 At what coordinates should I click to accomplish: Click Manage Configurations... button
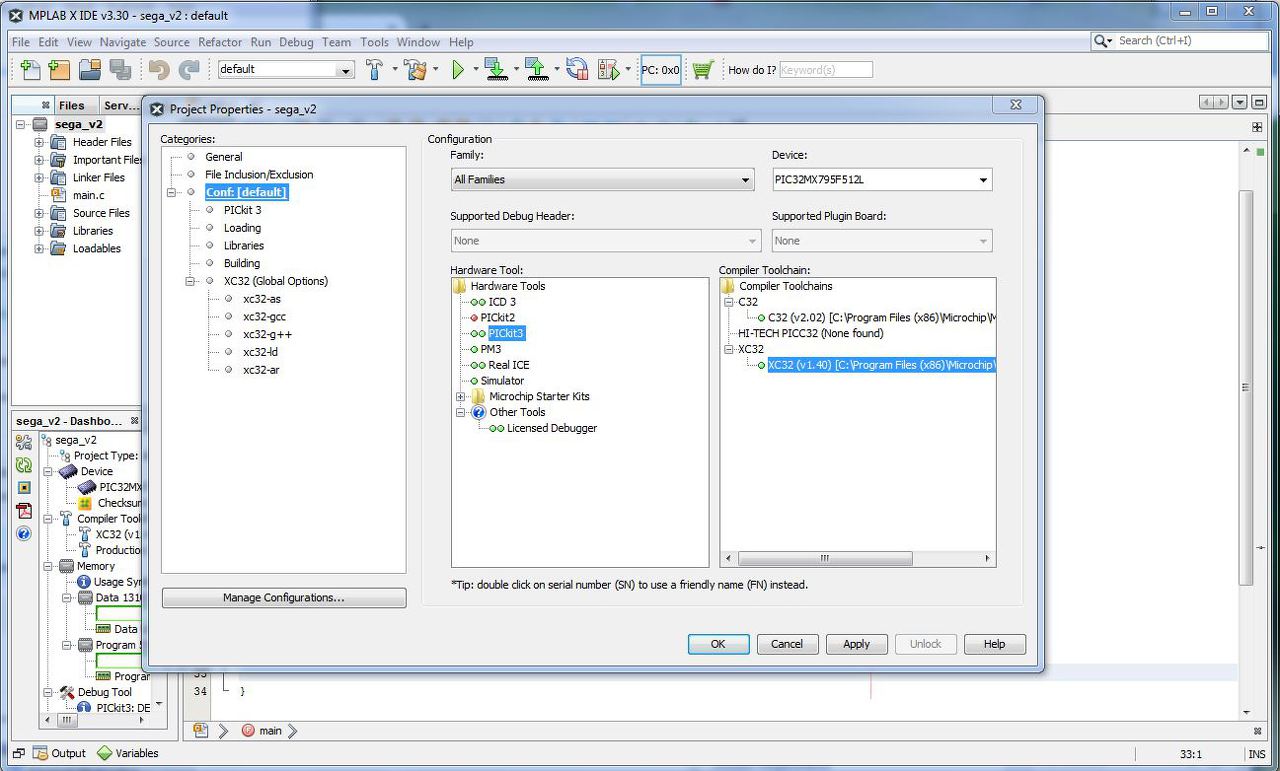284,598
